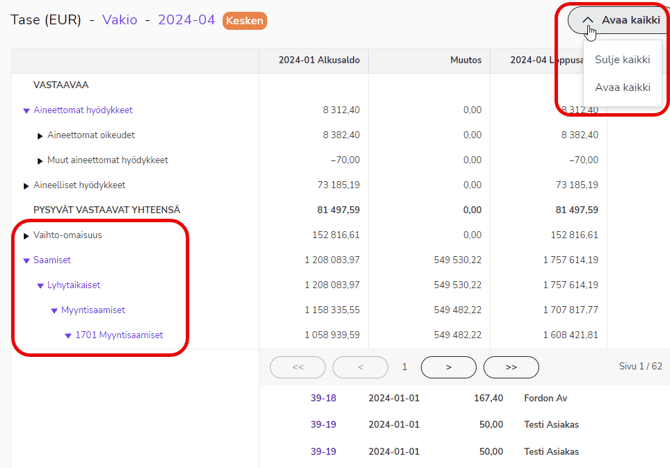Click the Kesken status badge
Image resolution: width=670 pixels, height=468 pixels.
245,20
